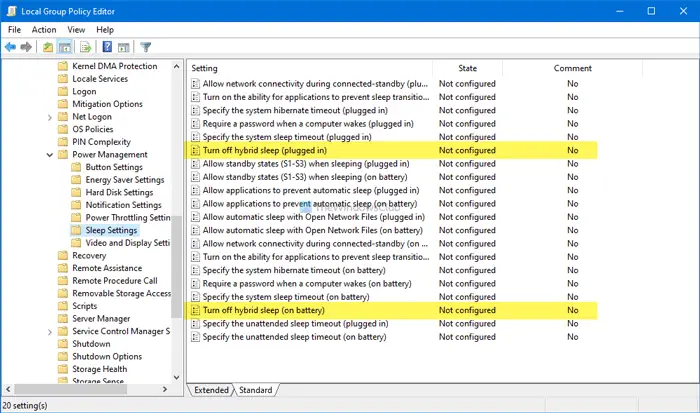Click the Show/Hide action pane icon

124,46
